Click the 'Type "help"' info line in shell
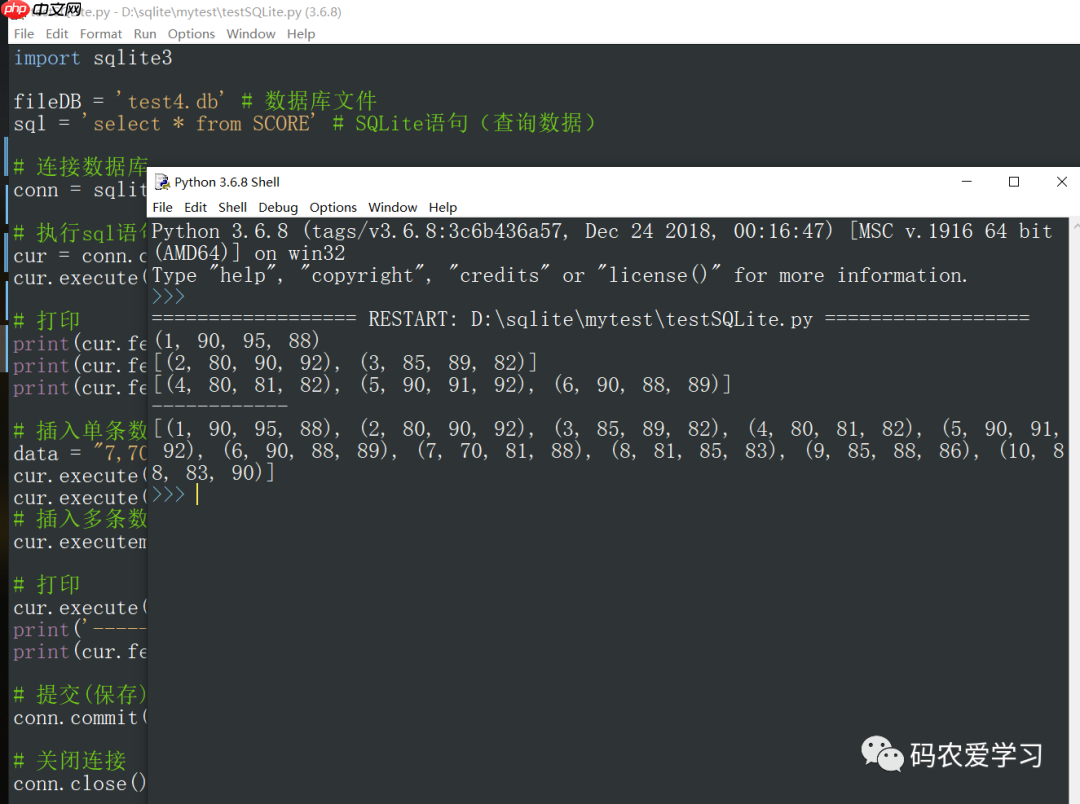The width and height of the screenshot is (1080, 804). tap(559, 275)
